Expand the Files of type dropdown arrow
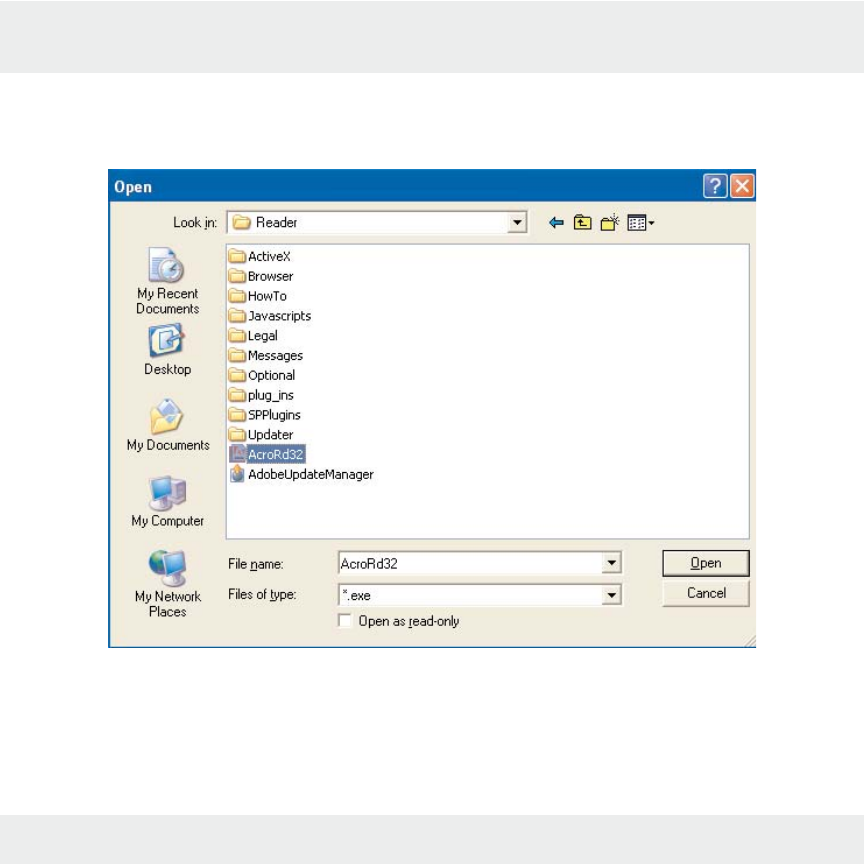864x864 pixels. [612, 595]
